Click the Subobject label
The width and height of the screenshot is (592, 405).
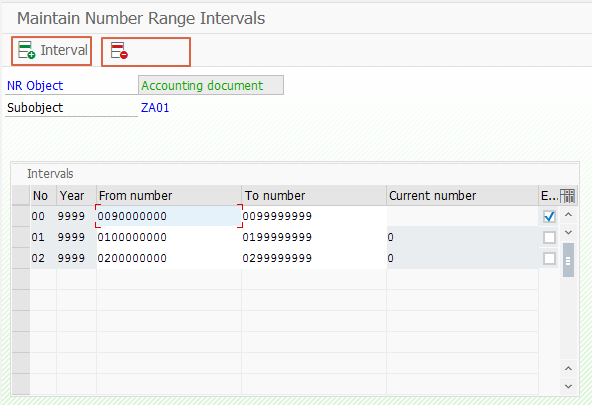35,108
